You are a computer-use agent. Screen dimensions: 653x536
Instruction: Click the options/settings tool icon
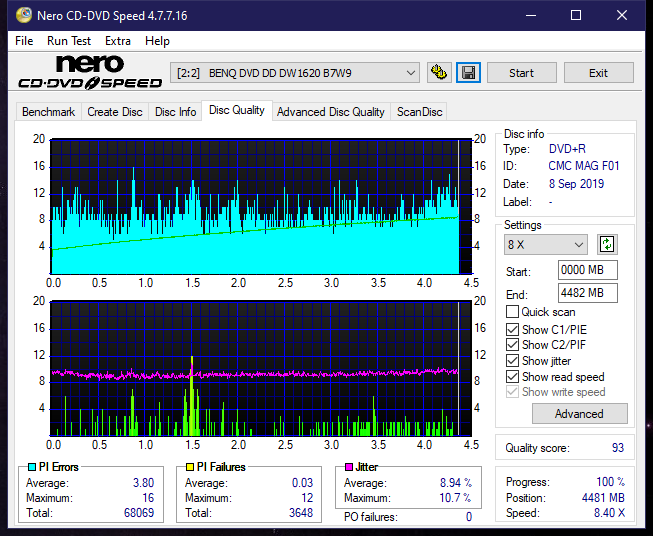[x=439, y=73]
